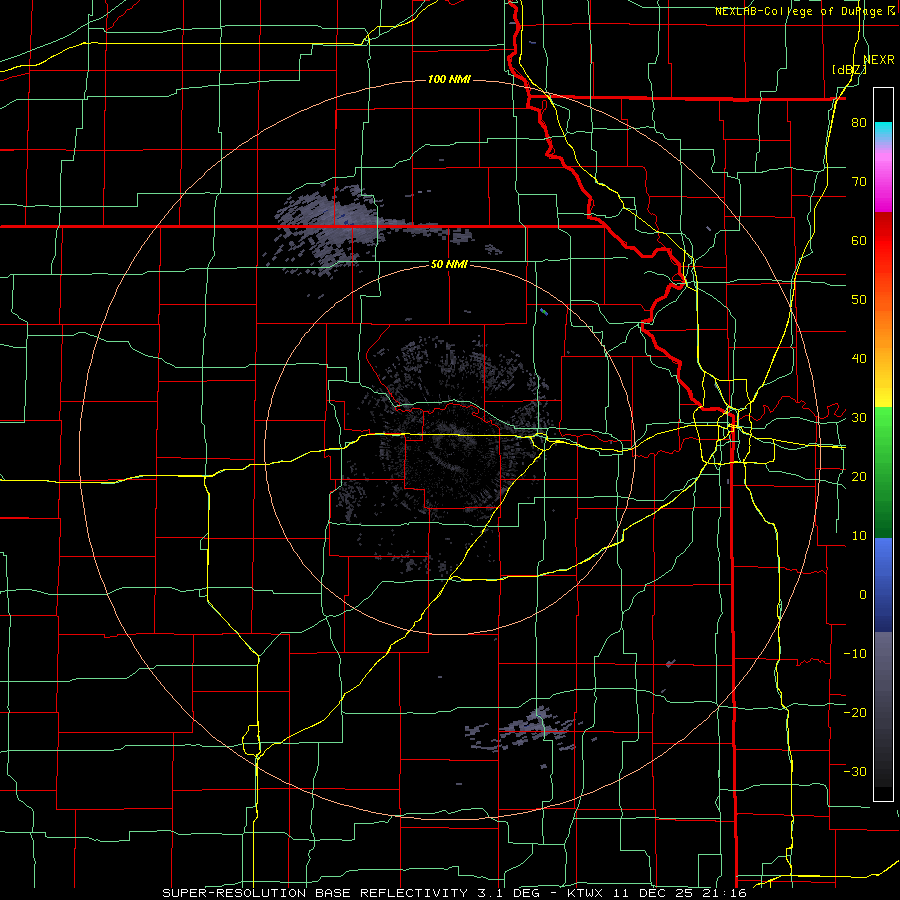This screenshot has height=900, width=900.
Task: Click the -10 dBZ scale value
Action: click(855, 653)
